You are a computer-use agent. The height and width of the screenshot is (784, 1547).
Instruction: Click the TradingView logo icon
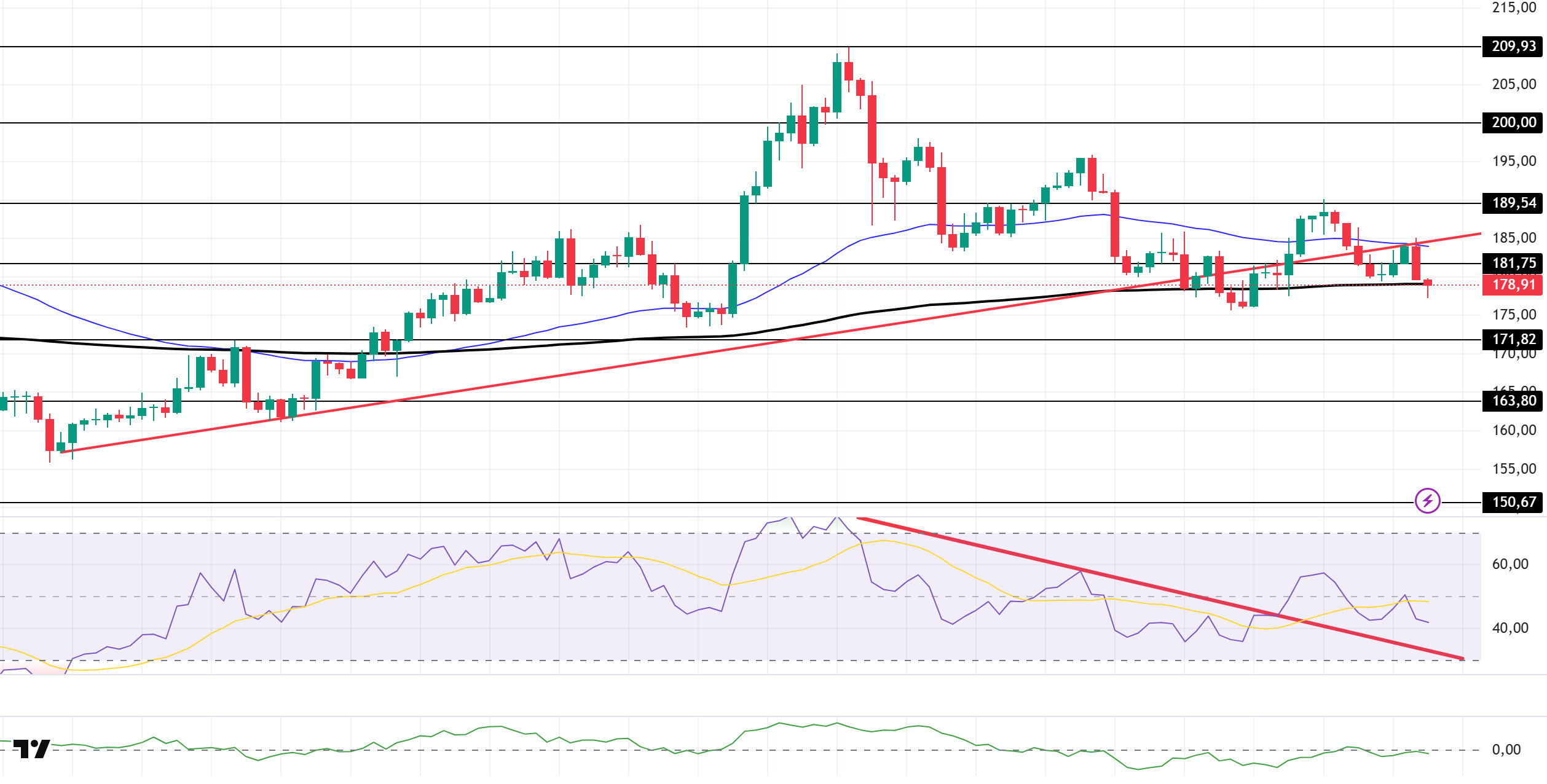31,748
